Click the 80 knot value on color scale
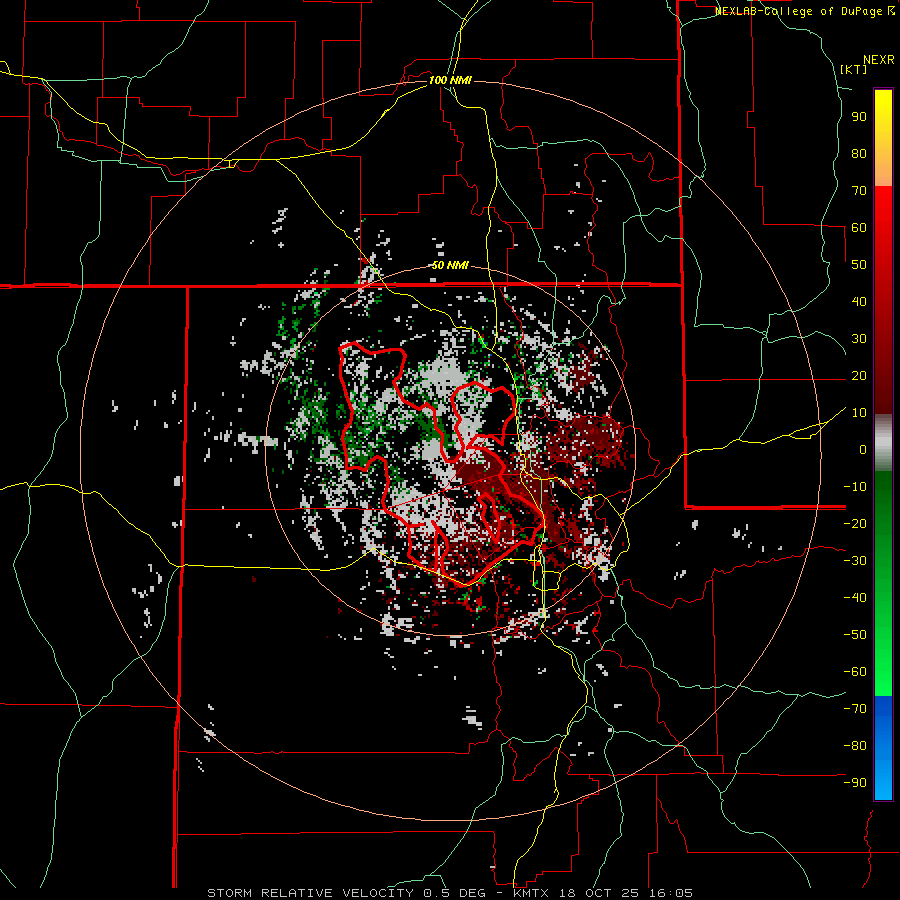Viewport: 900px width, 900px height. (x=859, y=153)
